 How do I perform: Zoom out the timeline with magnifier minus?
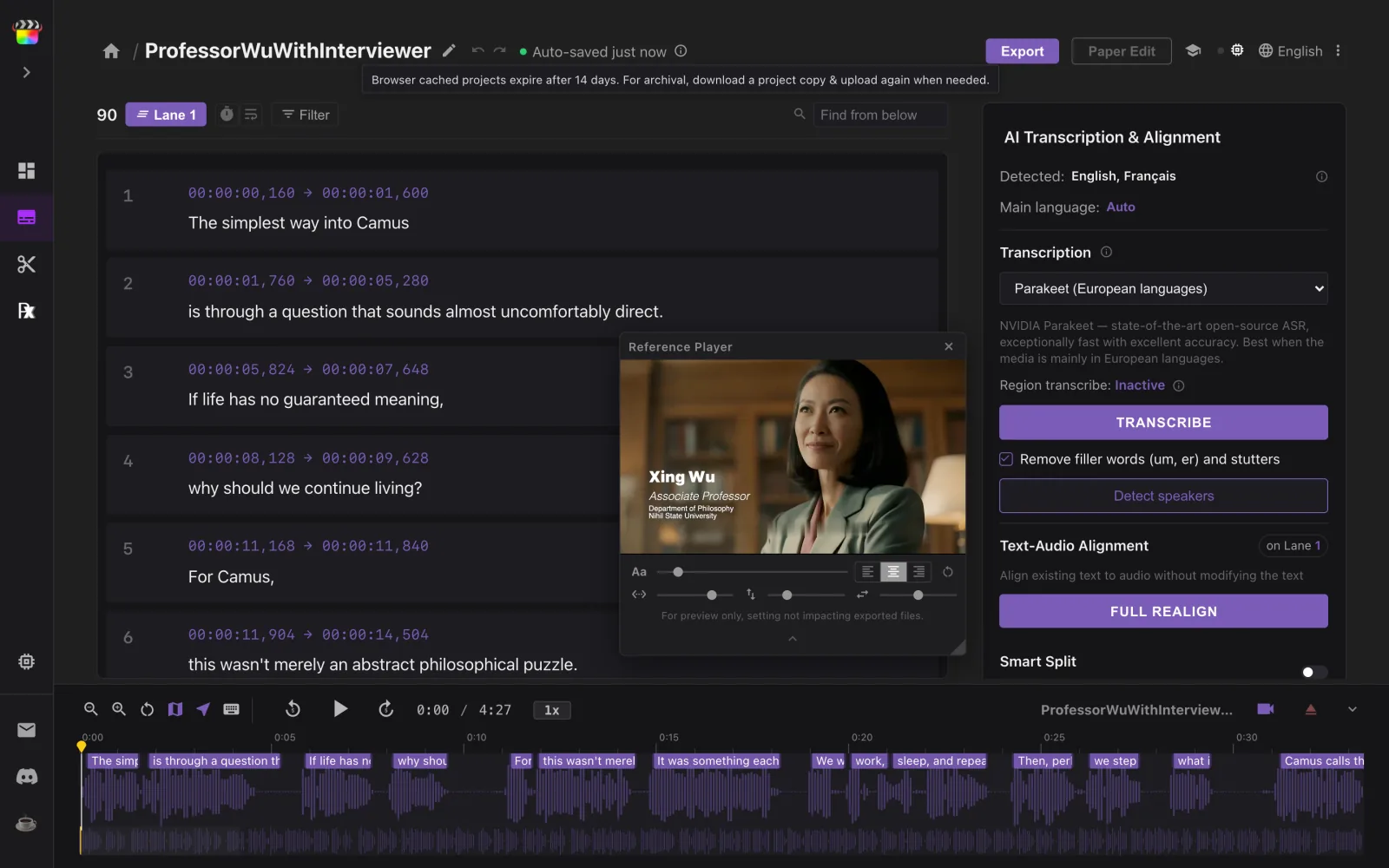tap(90, 709)
